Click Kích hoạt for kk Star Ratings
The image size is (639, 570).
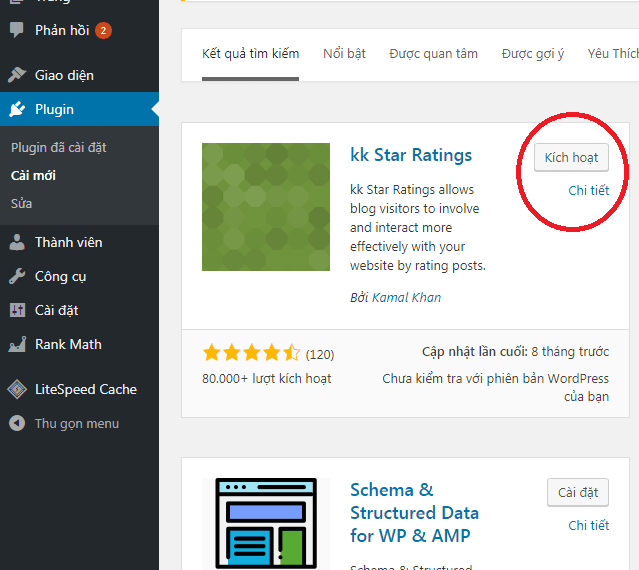click(x=571, y=158)
